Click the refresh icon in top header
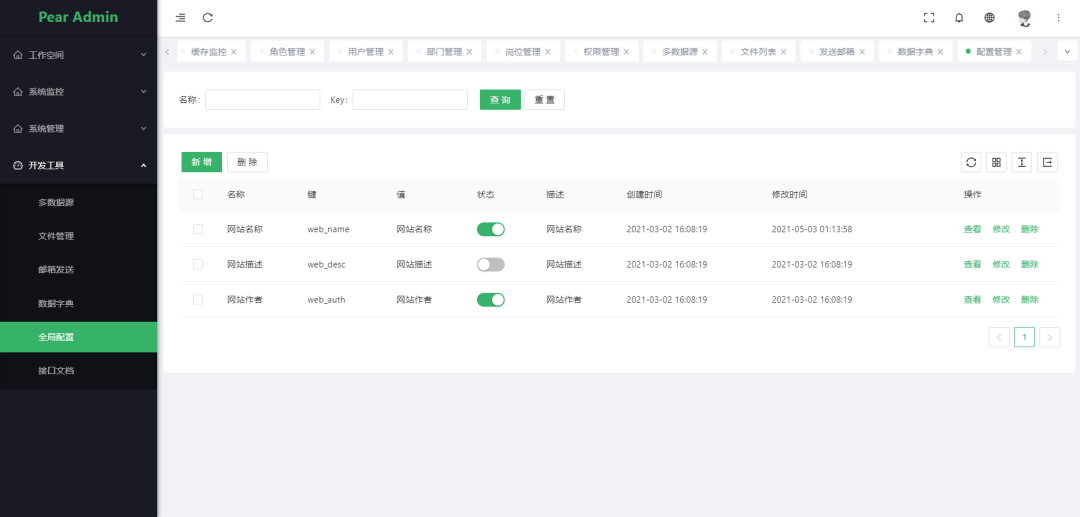1080x517 pixels. [208, 18]
